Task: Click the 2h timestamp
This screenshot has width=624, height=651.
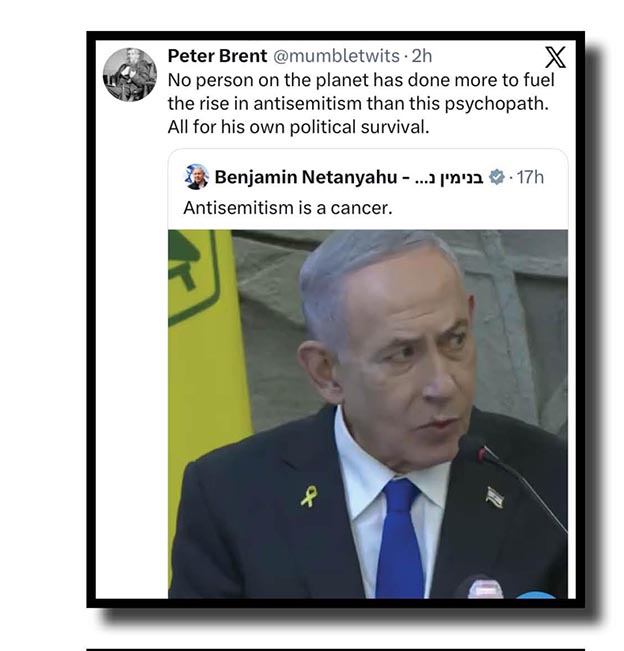Action: click(x=422, y=56)
